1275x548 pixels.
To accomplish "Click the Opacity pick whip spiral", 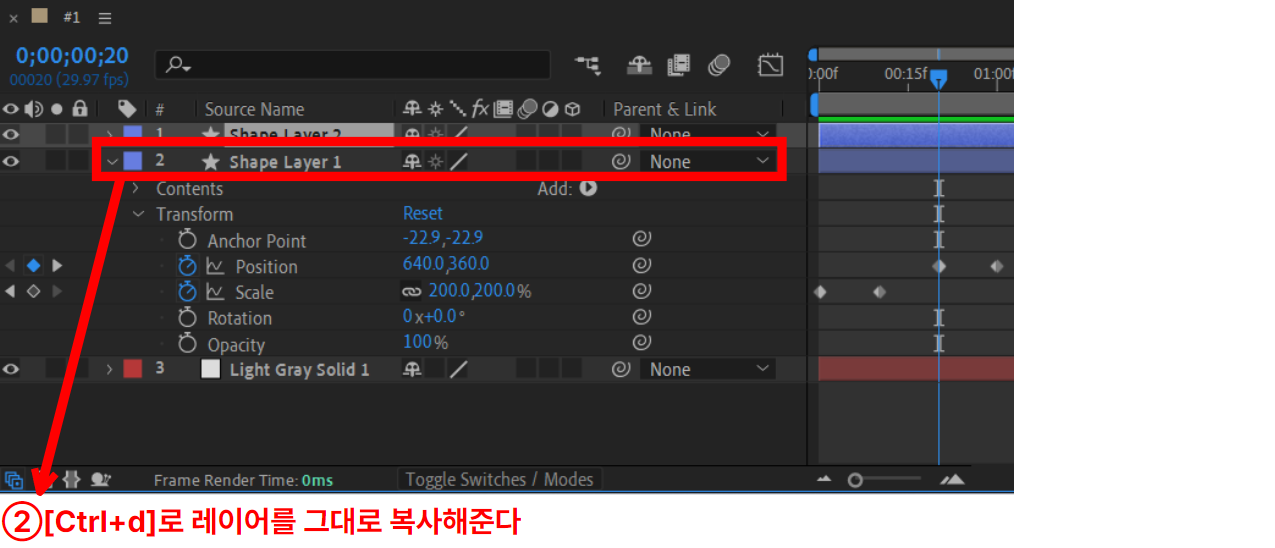I will click(642, 343).
